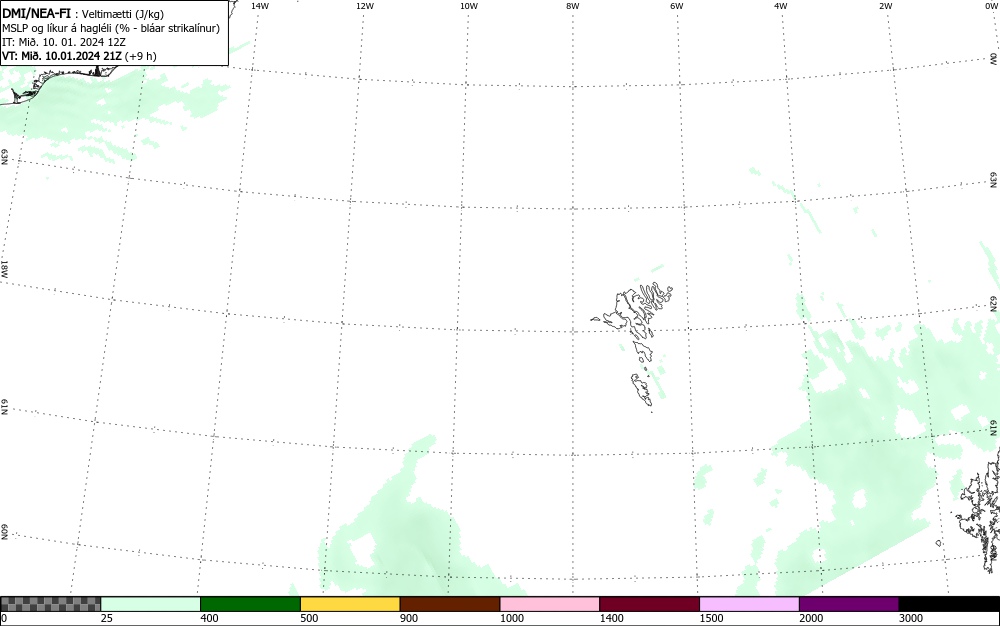Click the grey checkered 0–25 legend swatch
Screen dimensions: 1000x626
(x=51, y=604)
